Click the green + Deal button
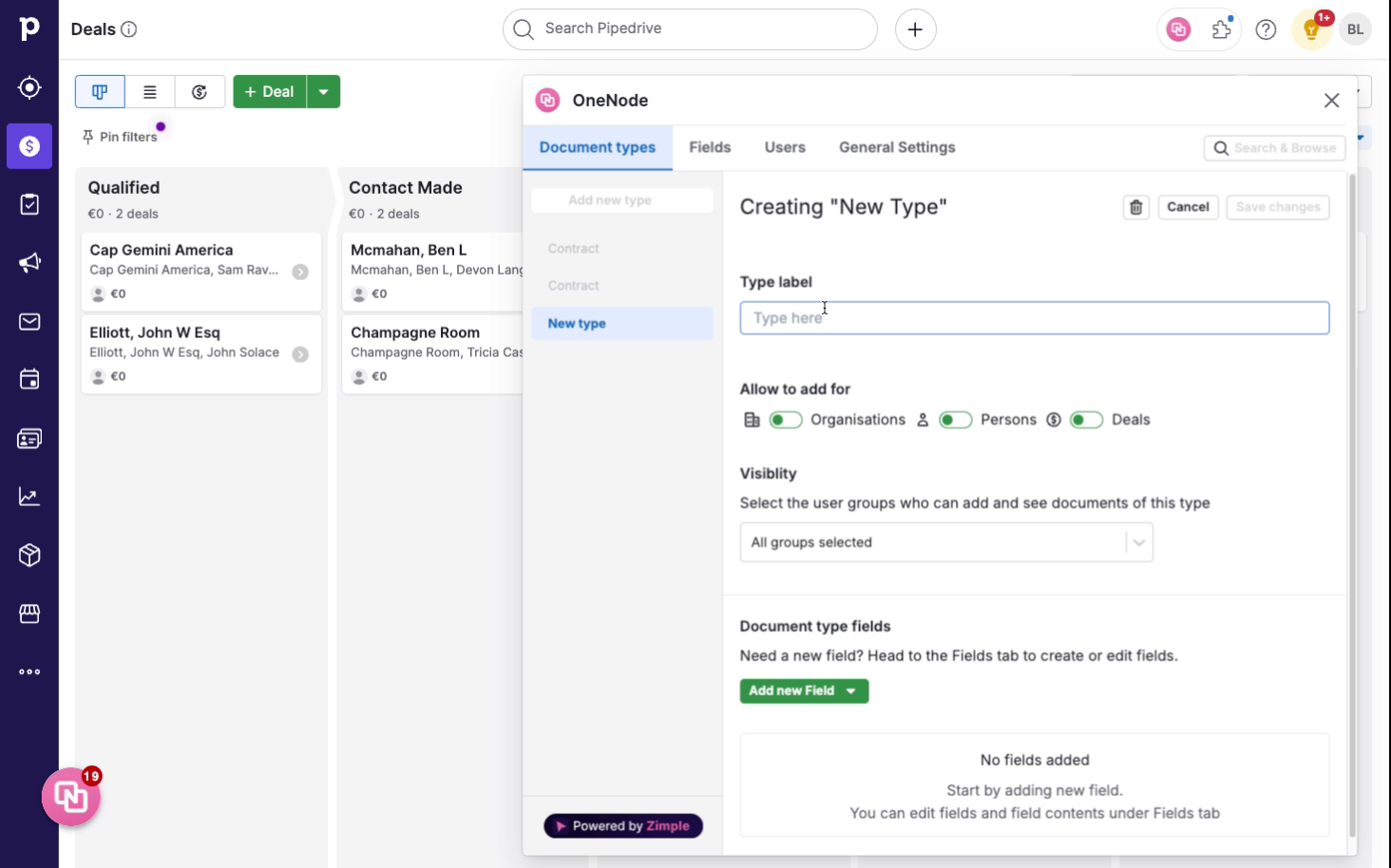 point(270,92)
